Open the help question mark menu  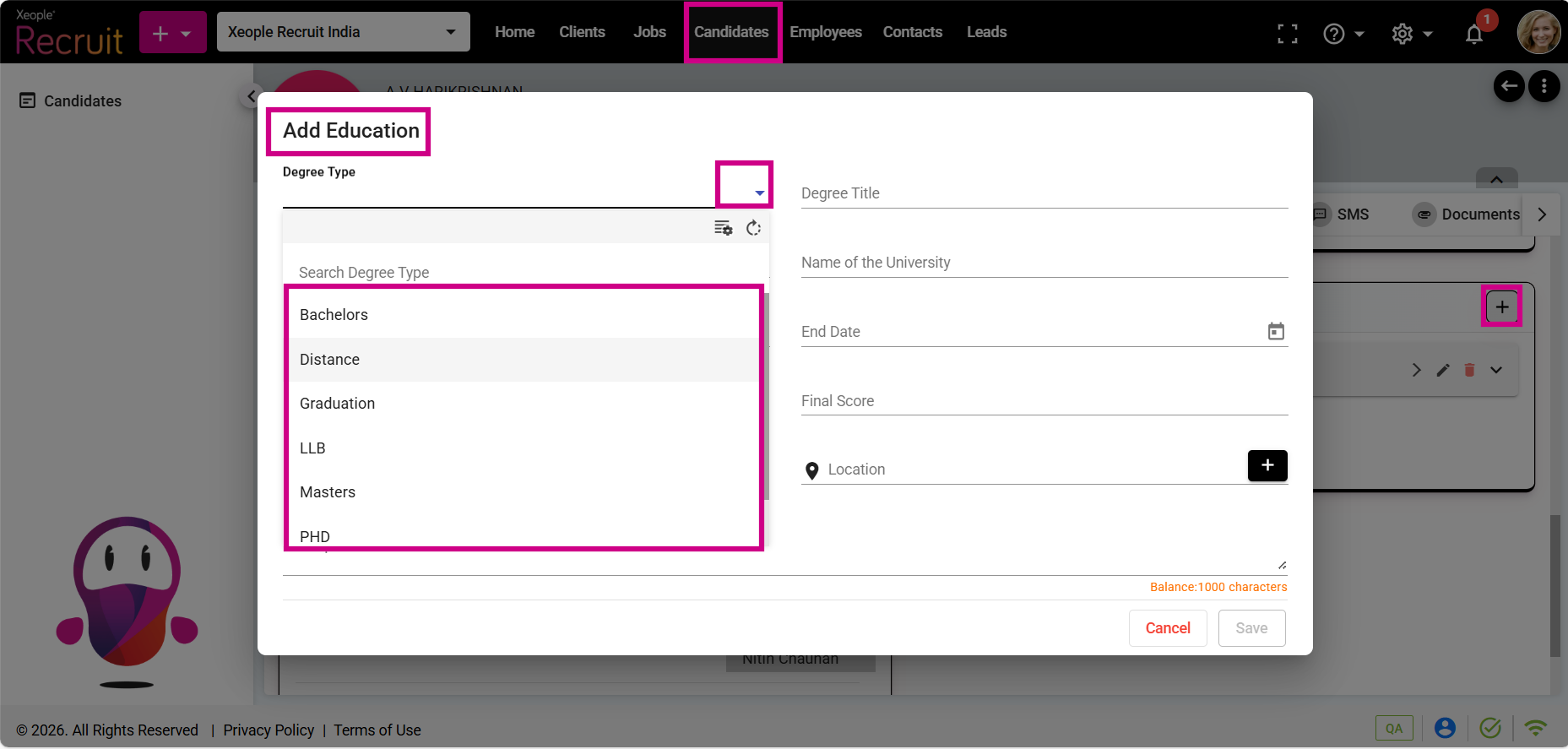1343,34
